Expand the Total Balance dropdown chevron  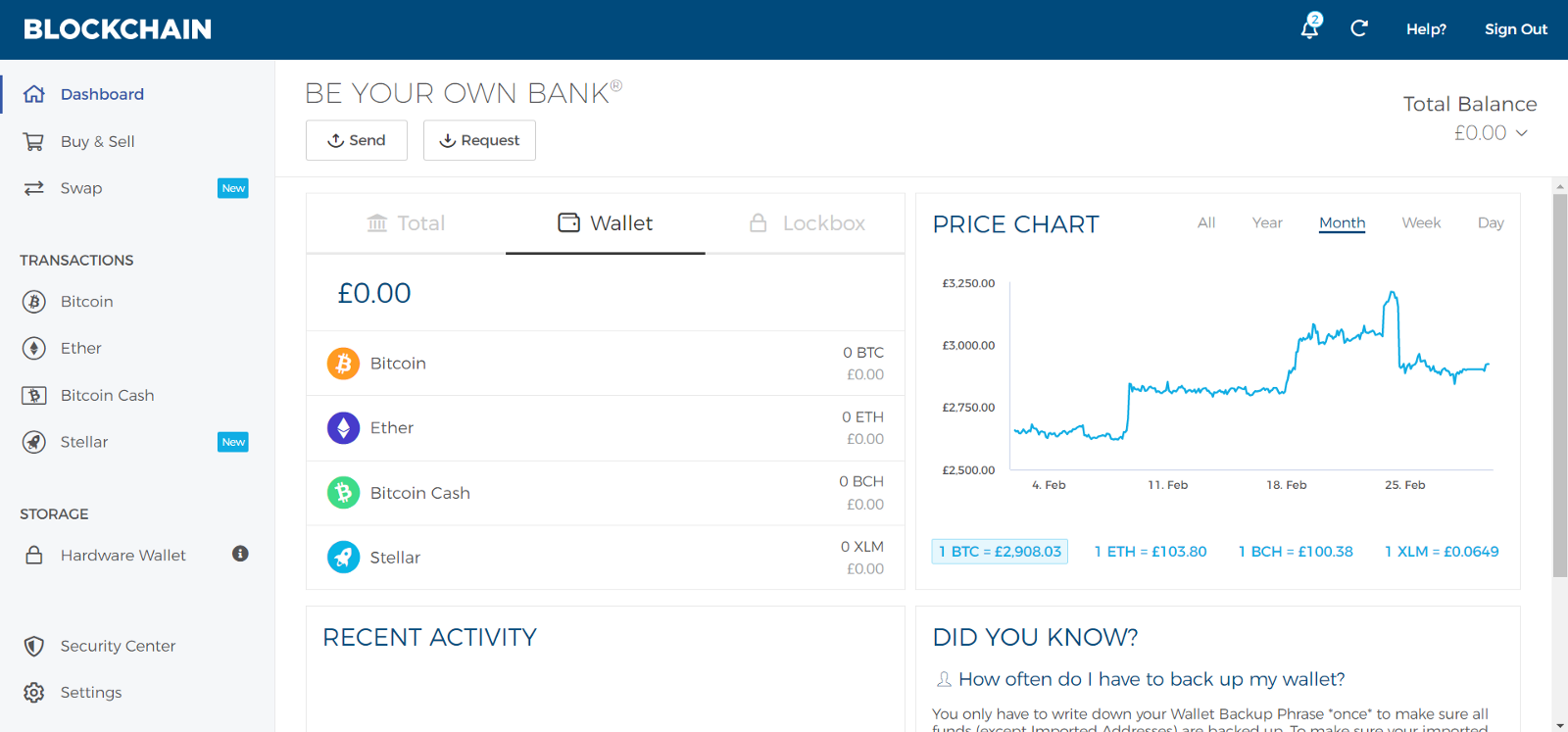(1522, 133)
